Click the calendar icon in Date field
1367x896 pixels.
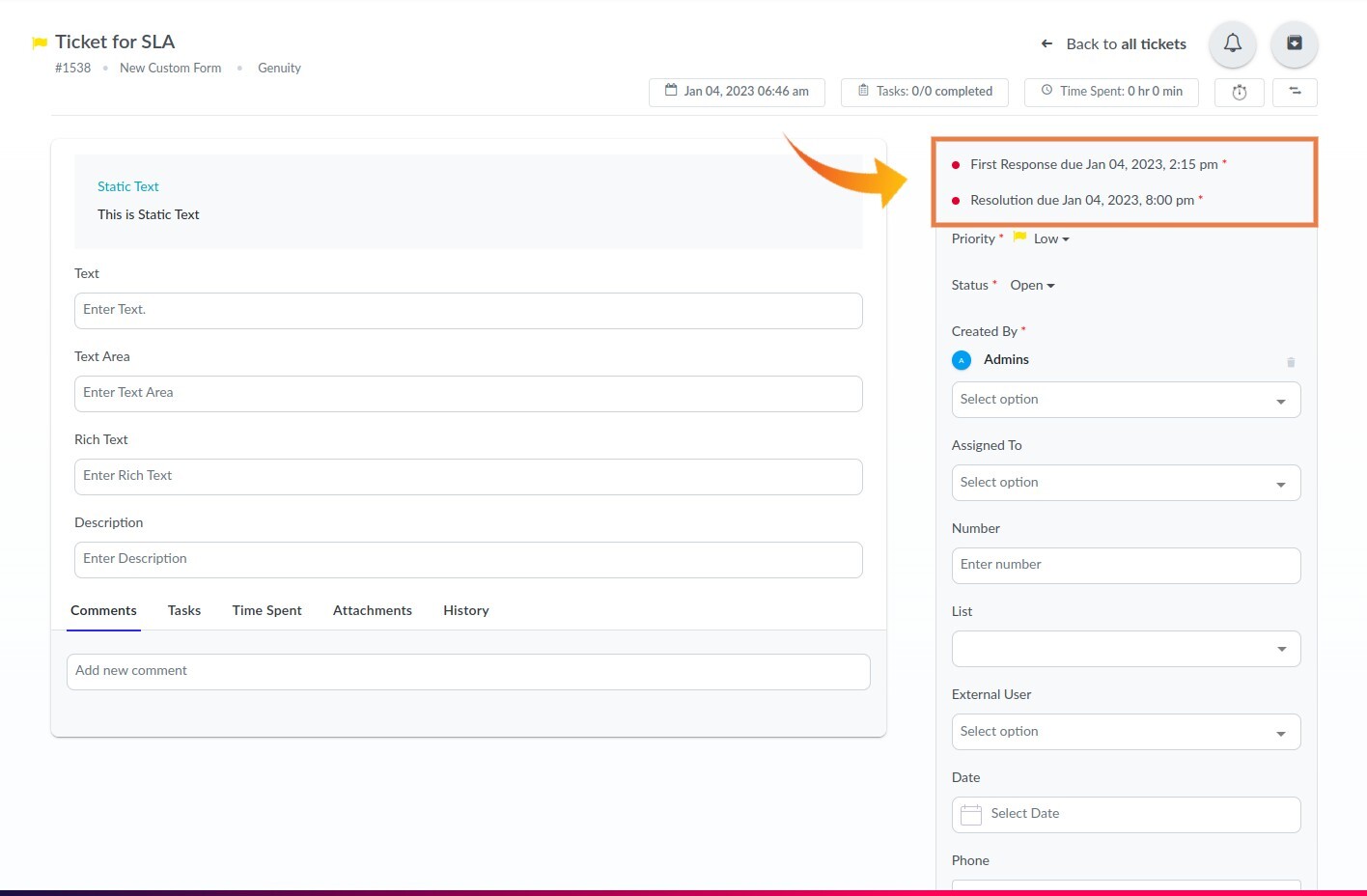click(971, 815)
